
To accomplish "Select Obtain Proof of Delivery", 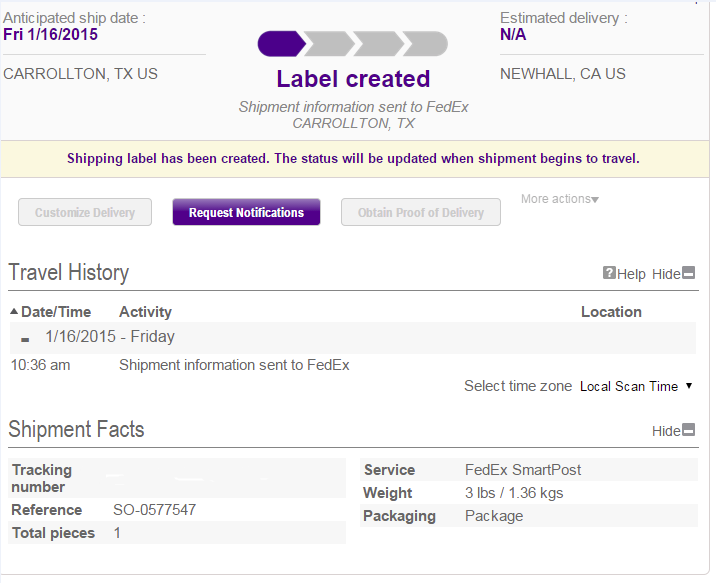I will tap(421, 212).
